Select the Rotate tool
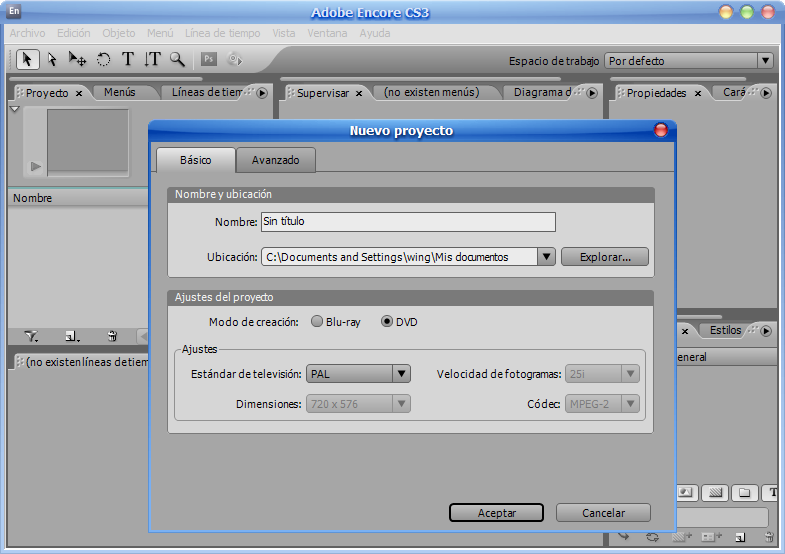This screenshot has width=785, height=554. click(103, 59)
